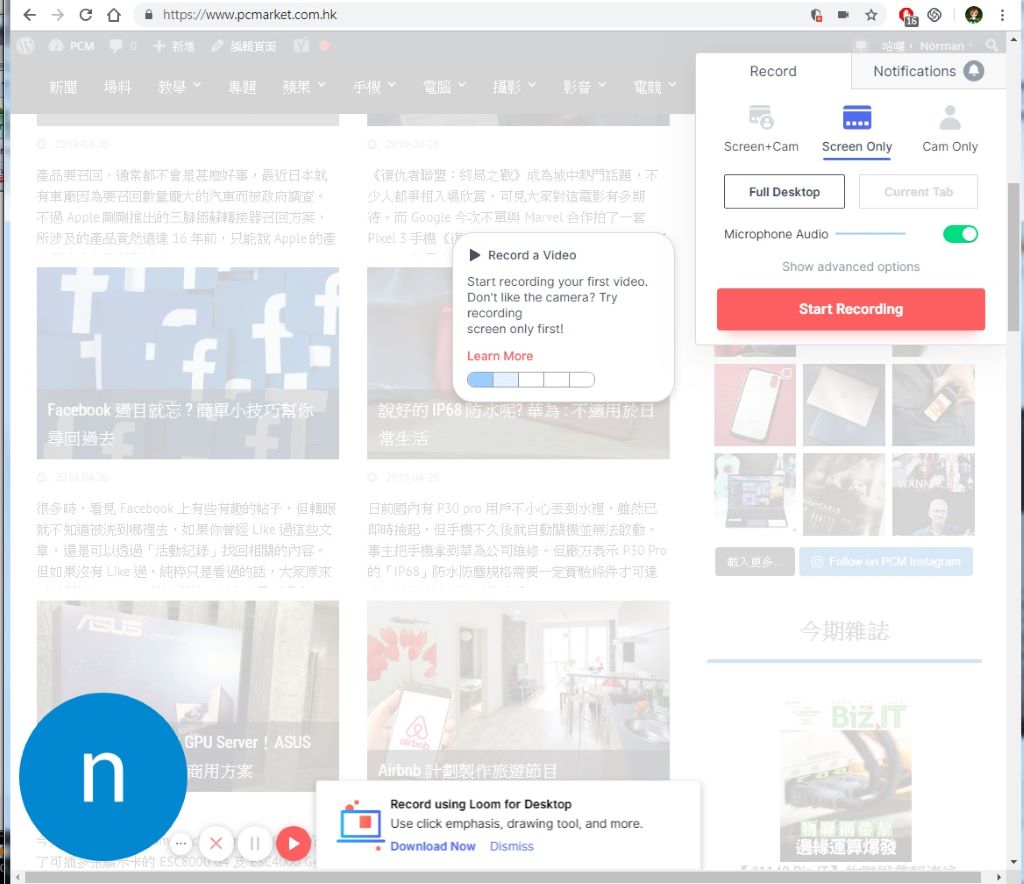Choose Current Tab capture
This screenshot has width=1024, height=884.
tap(918, 192)
